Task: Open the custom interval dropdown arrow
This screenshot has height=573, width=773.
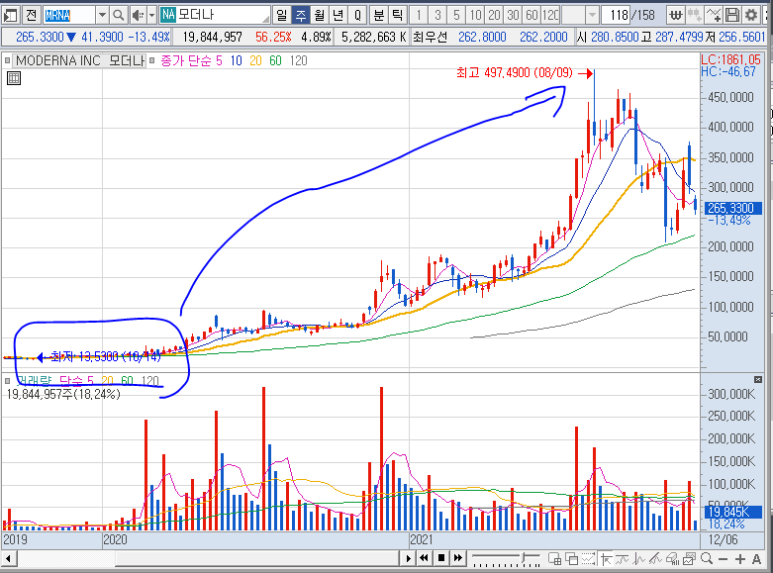Action: click(x=593, y=15)
